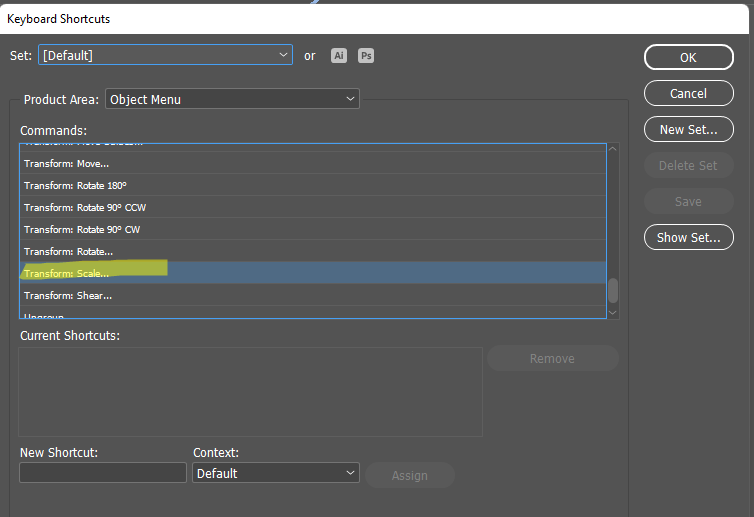Choose the Photoshop (Ps) shortcut set icon
The image size is (754, 517).
366,56
